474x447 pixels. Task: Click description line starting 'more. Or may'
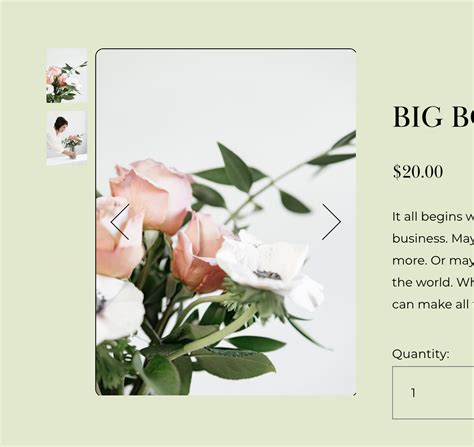pos(433,261)
